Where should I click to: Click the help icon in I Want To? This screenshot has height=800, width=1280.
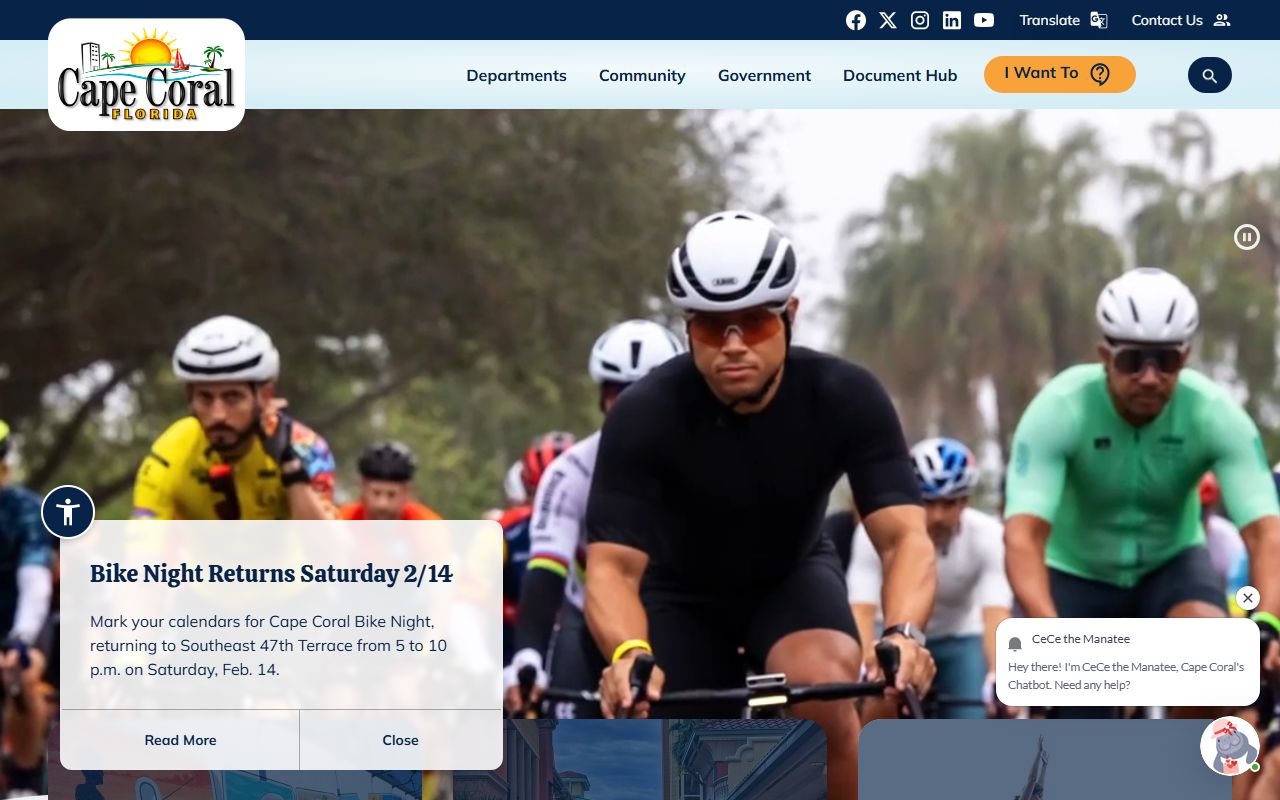[x=1100, y=74]
